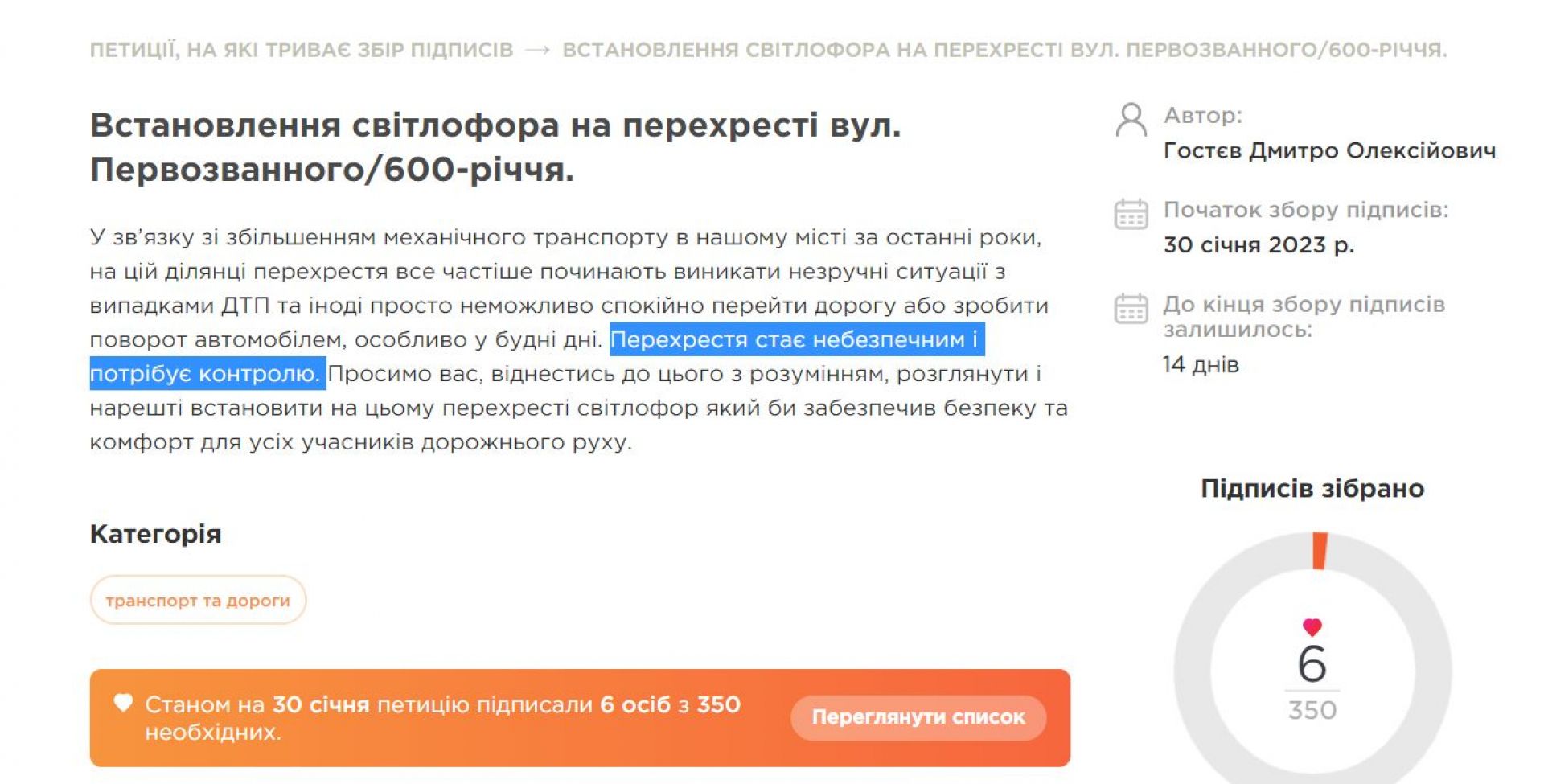Viewport: 1544px width, 784px height.
Task: Click the required total 350 under the ring
Action: (1312, 710)
